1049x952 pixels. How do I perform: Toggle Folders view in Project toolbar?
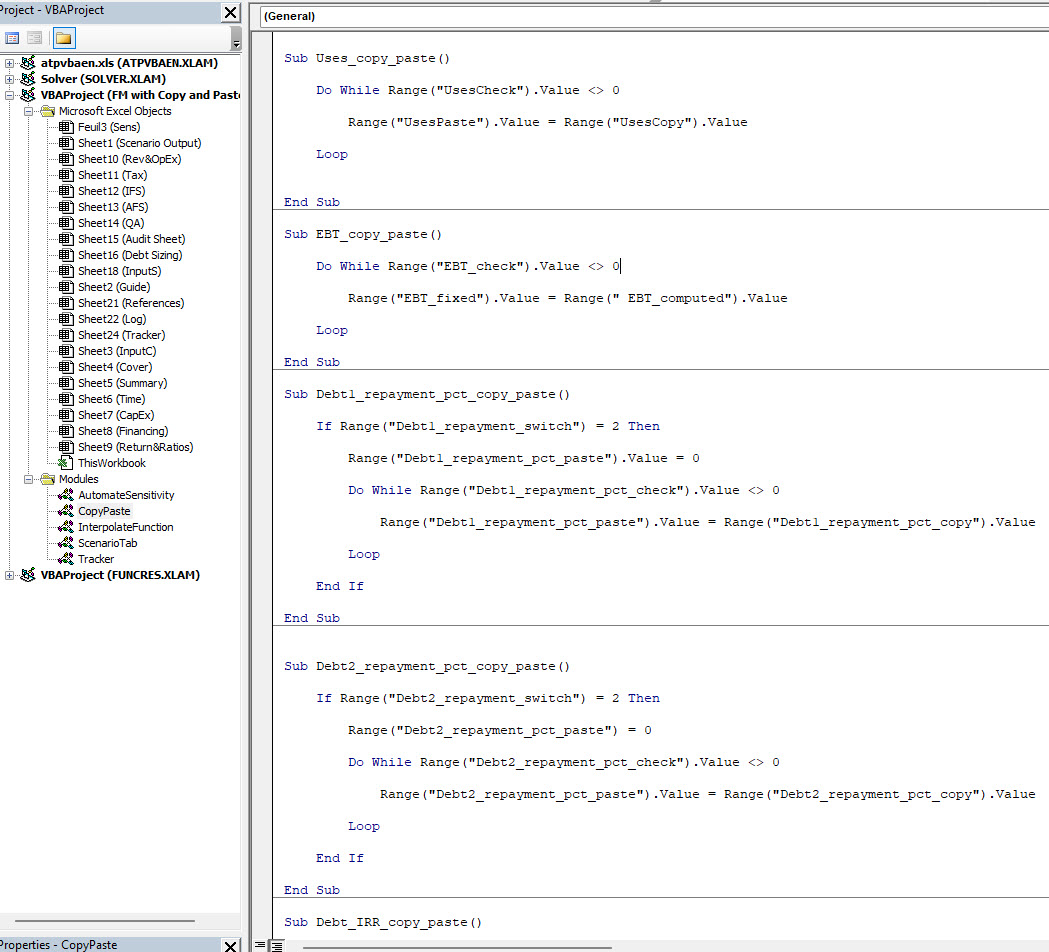point(64,38)
